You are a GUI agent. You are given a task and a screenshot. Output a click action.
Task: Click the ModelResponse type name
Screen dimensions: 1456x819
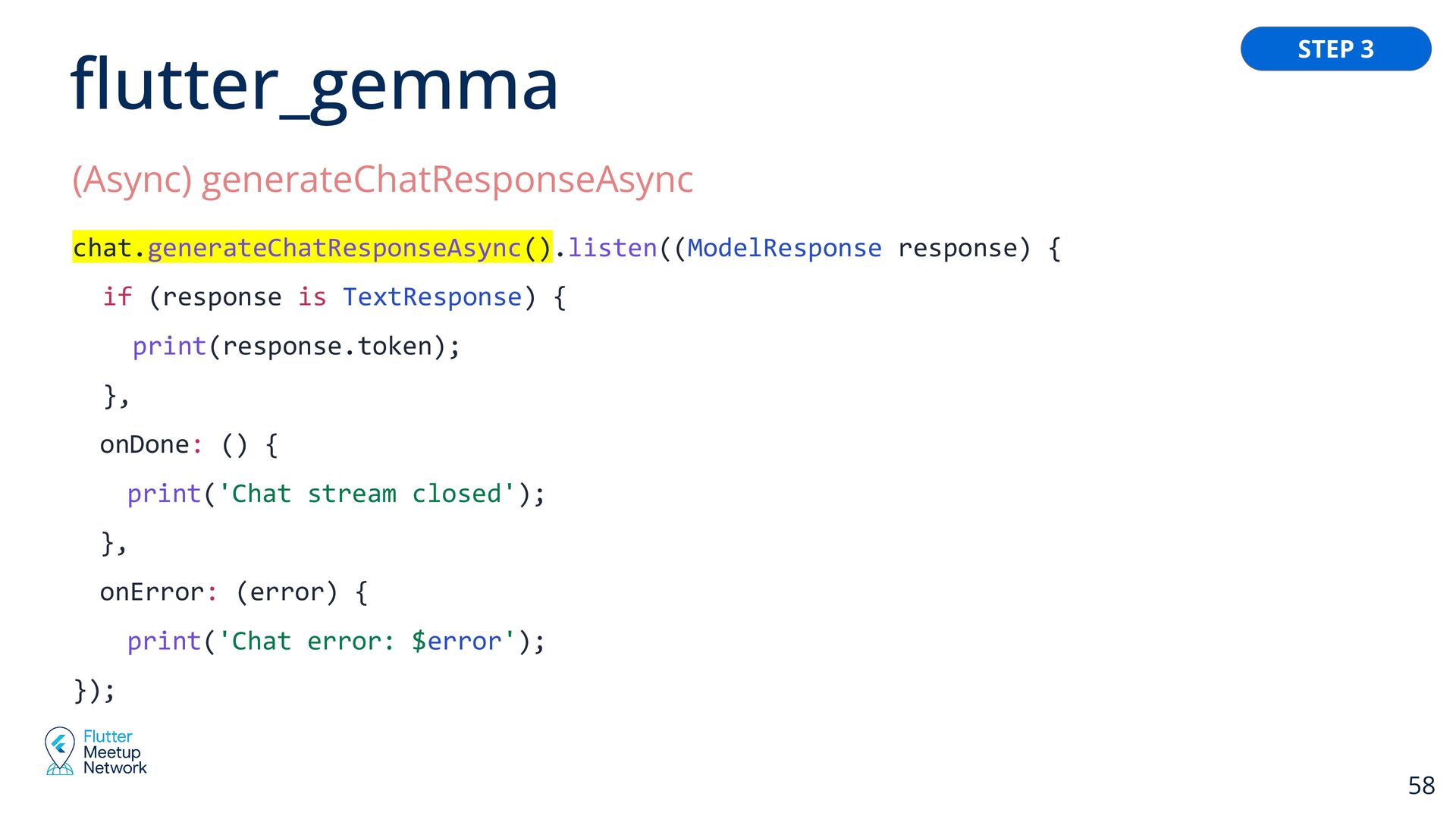[x=784, y=248]
